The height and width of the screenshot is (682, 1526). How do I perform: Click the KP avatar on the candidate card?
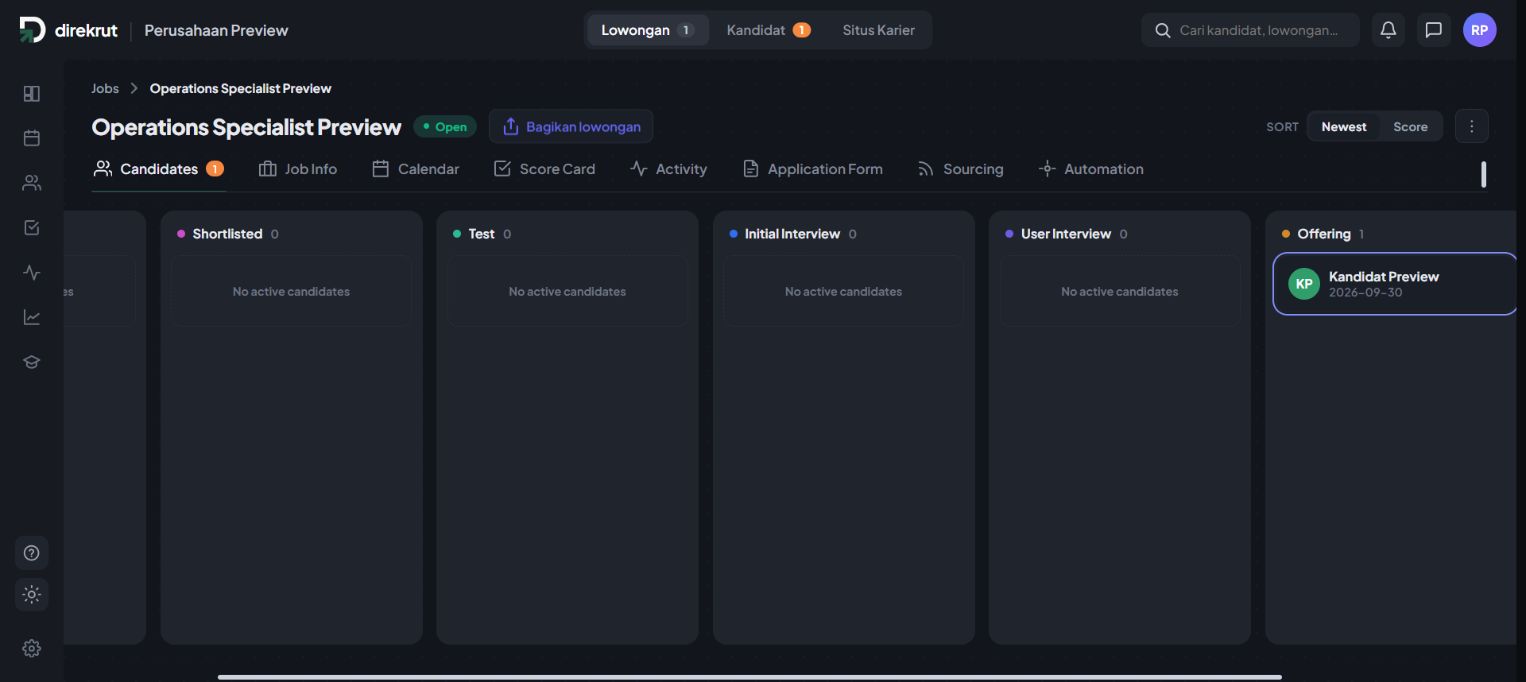[1304, 284]
